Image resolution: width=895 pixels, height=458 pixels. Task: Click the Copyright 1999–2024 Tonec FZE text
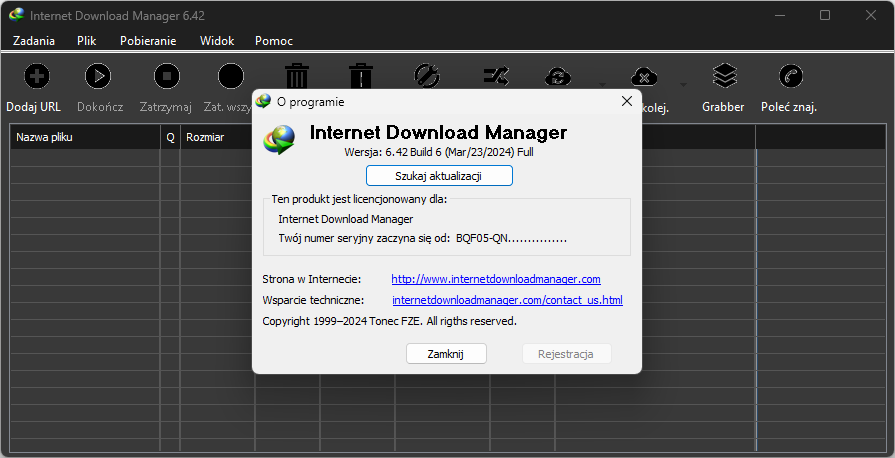(389, 321)
